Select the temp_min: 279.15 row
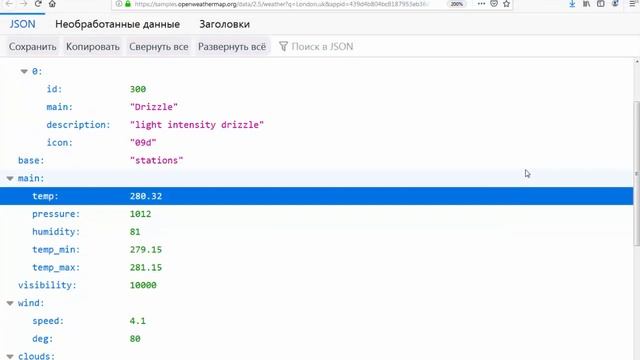The height and width of the screenshot is (360, 640). 317,250
